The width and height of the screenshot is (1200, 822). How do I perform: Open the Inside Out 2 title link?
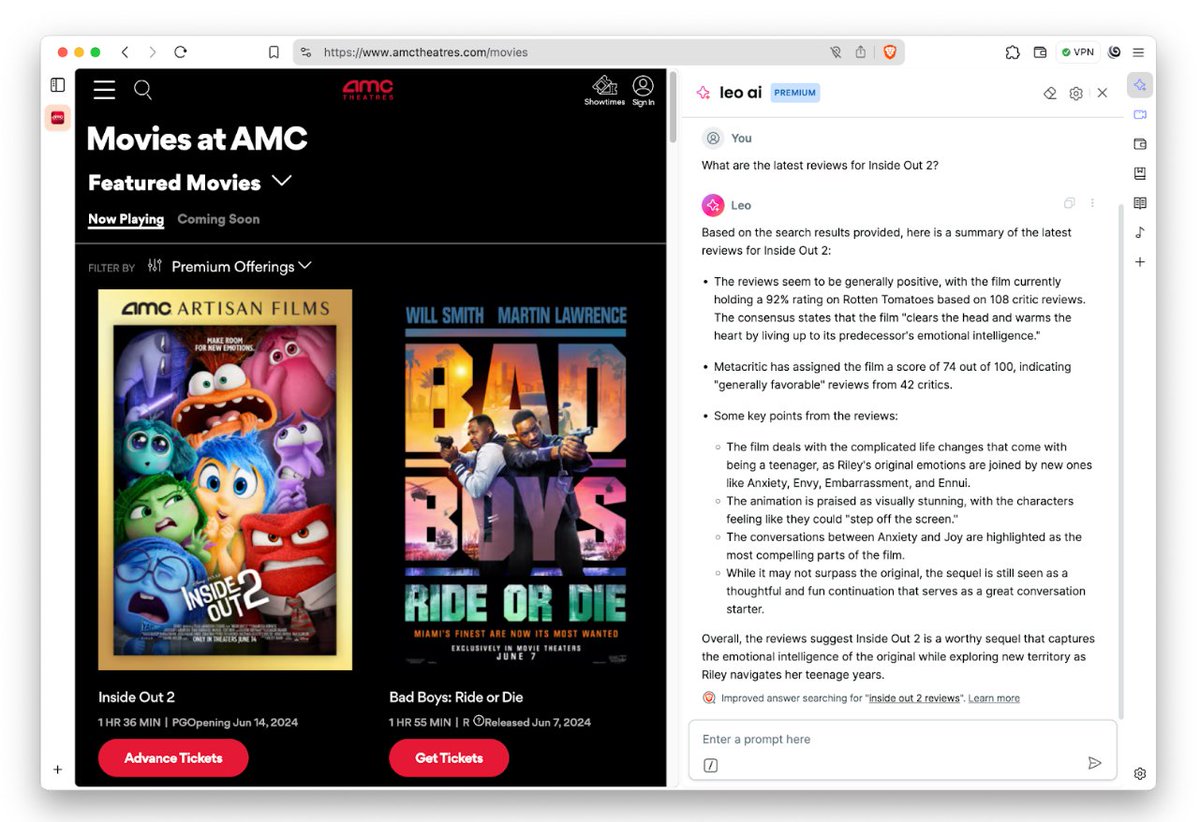pyautogui.click(x=136, y=697)
